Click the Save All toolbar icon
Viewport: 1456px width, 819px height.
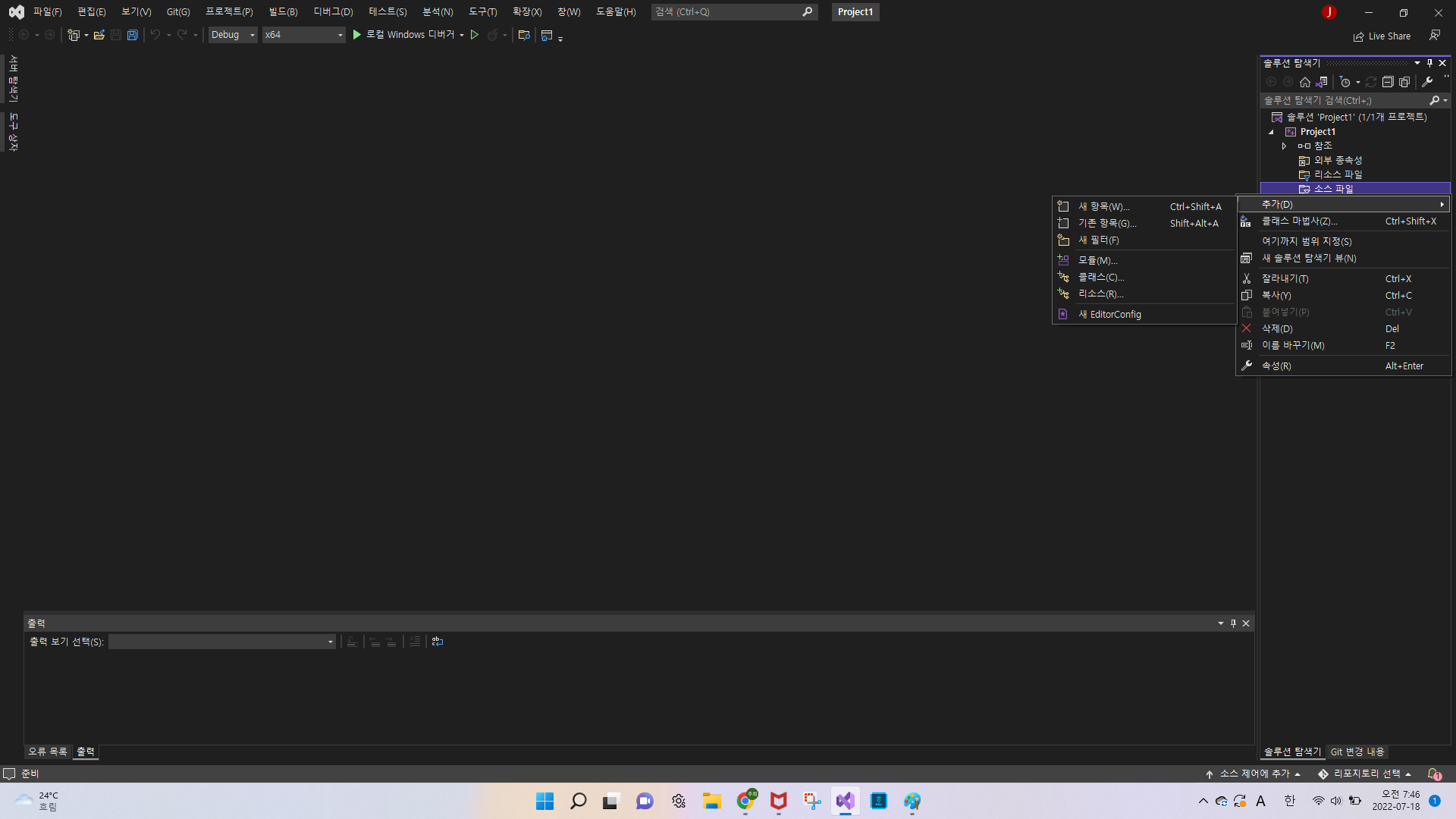pos(132,35)
